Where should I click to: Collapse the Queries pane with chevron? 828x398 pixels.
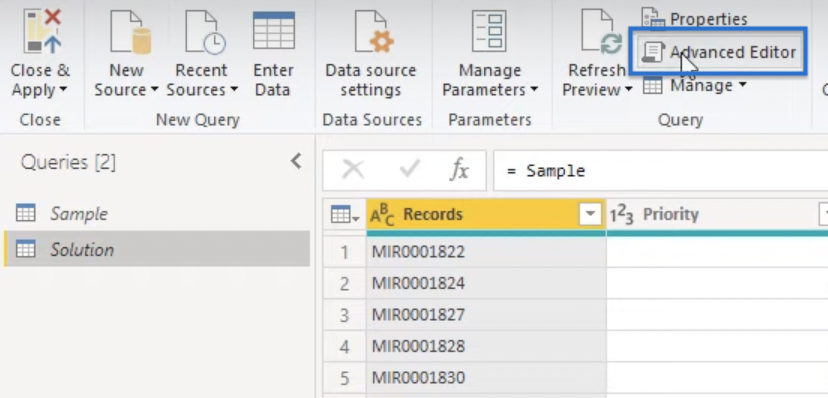click(x=296, y=161)
